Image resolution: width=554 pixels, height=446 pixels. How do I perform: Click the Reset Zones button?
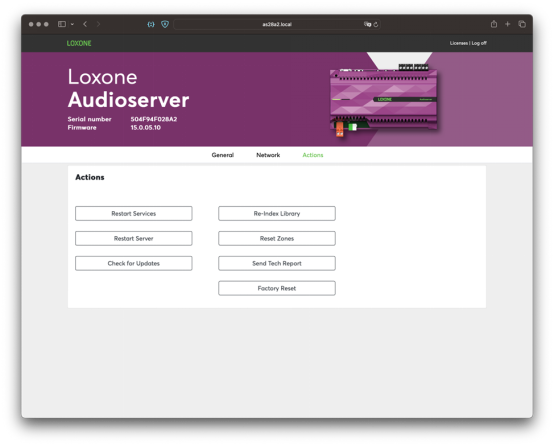[x=277, y=238]
